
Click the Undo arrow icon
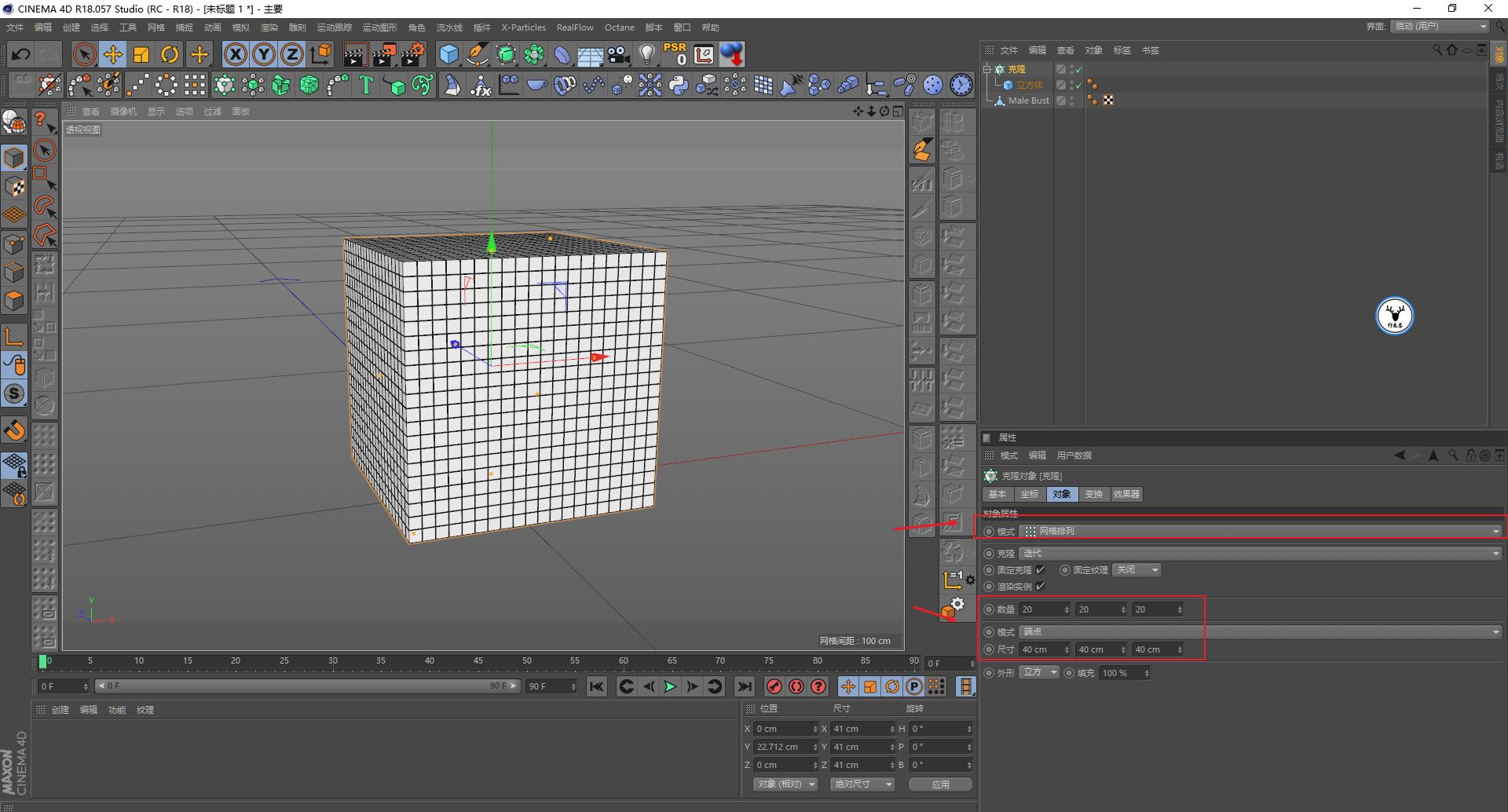coord(20,54)
